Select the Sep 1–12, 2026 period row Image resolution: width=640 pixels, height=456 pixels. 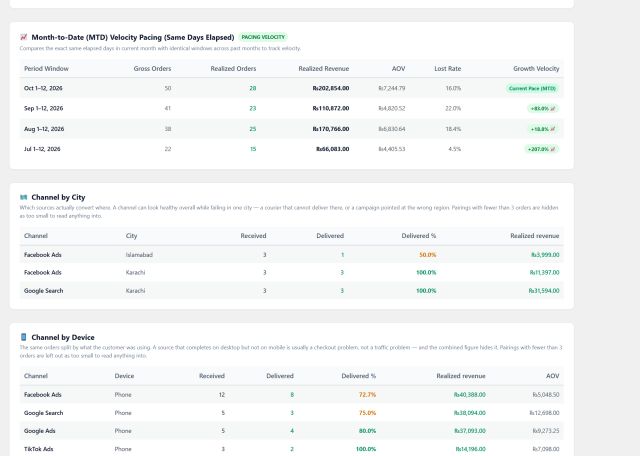[291, 109]
